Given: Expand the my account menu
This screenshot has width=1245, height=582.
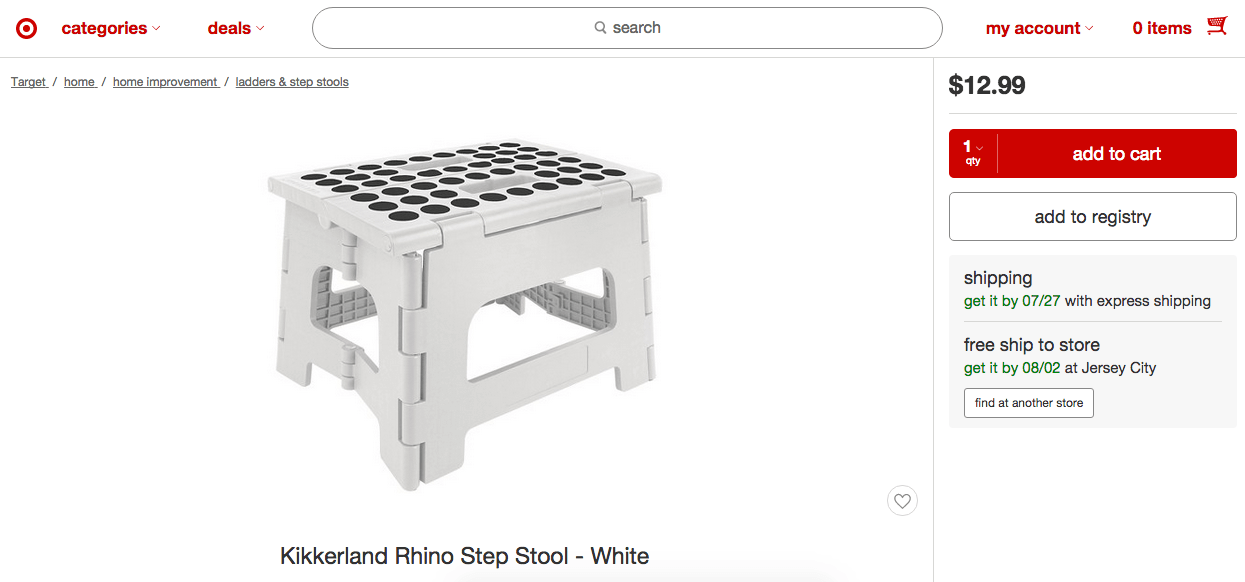Looking at the screenshot, I should pyautogui.click(x=1039, y=28).
